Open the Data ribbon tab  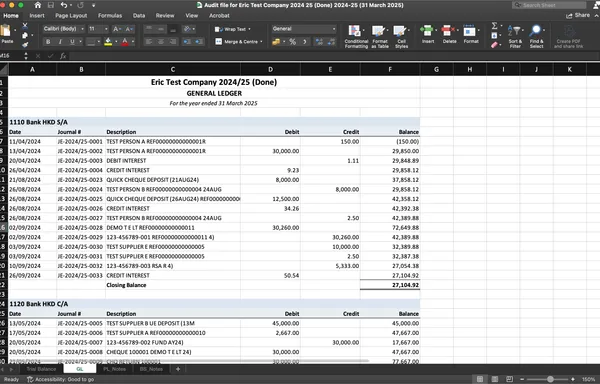click(139, 16)
